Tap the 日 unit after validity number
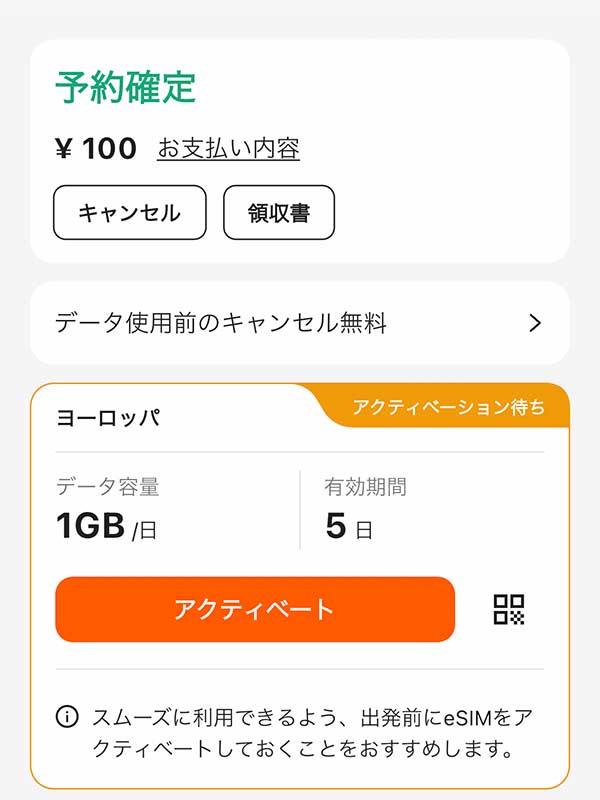 pyautogui.click(x=364, y=530)
